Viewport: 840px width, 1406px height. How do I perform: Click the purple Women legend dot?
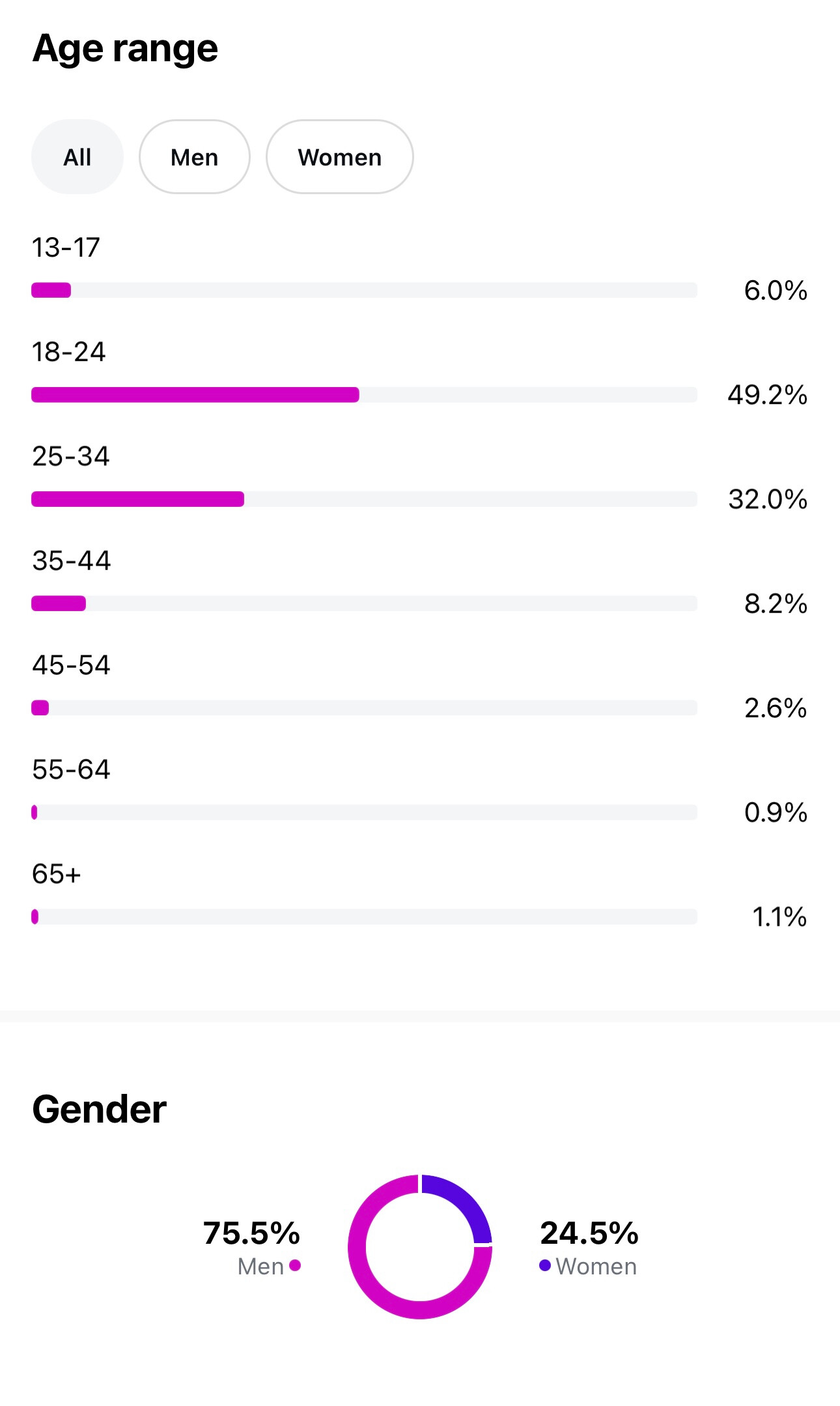tap(545, 1265)
